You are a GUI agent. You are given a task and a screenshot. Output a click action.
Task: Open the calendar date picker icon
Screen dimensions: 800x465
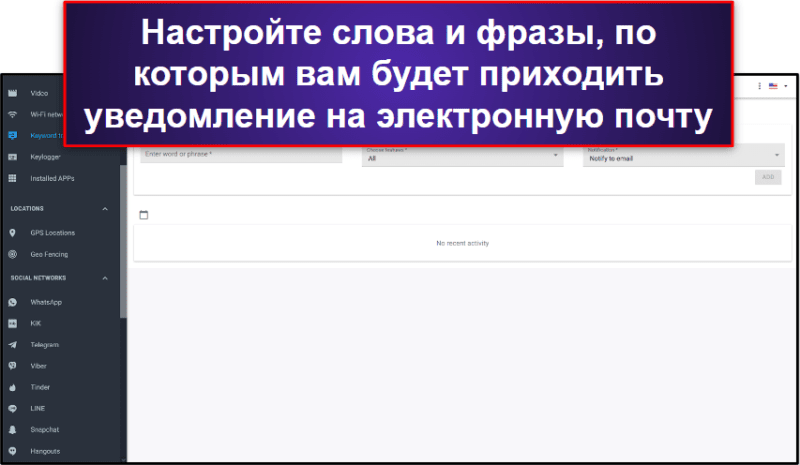pos(144,215)
